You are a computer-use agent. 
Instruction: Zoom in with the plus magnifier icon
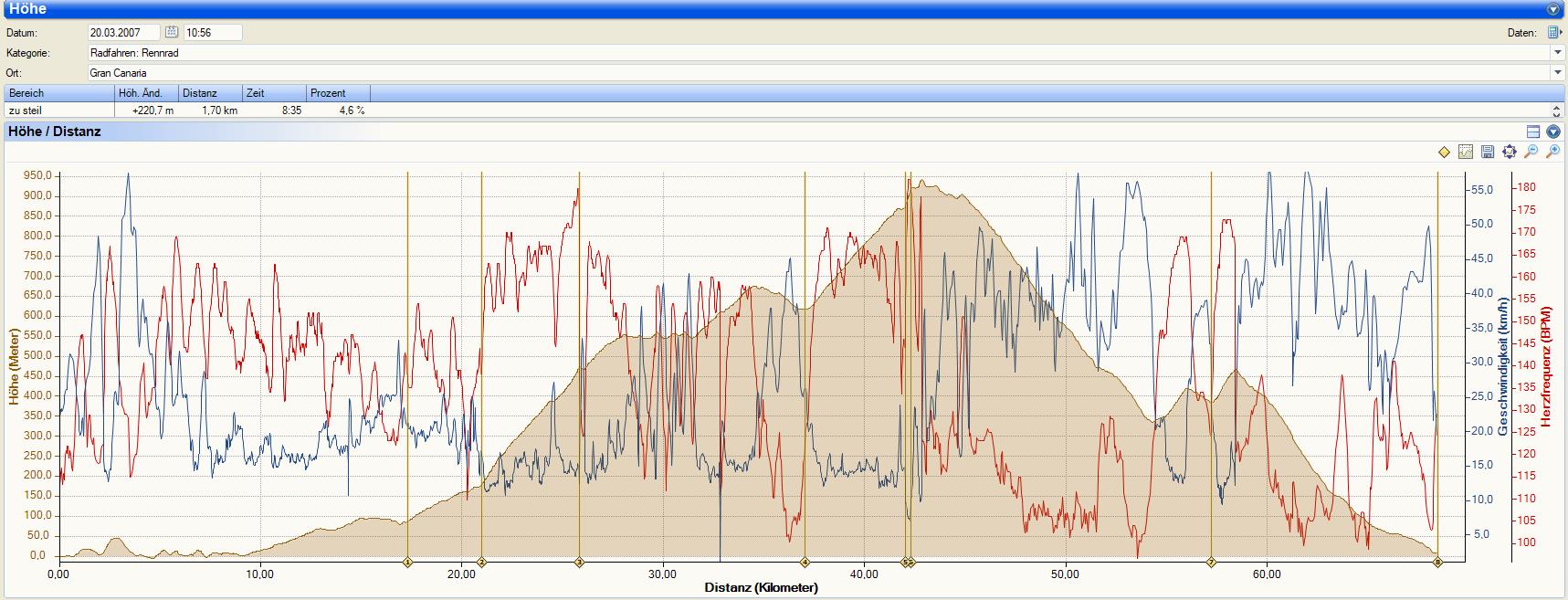point(1552,152)
